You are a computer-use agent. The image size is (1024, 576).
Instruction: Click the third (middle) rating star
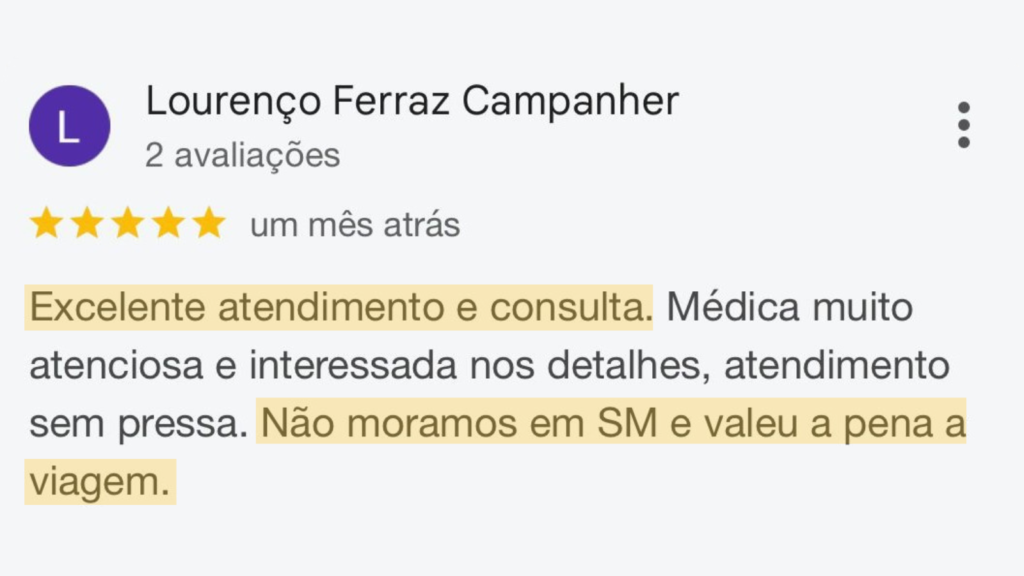[128, 224]
